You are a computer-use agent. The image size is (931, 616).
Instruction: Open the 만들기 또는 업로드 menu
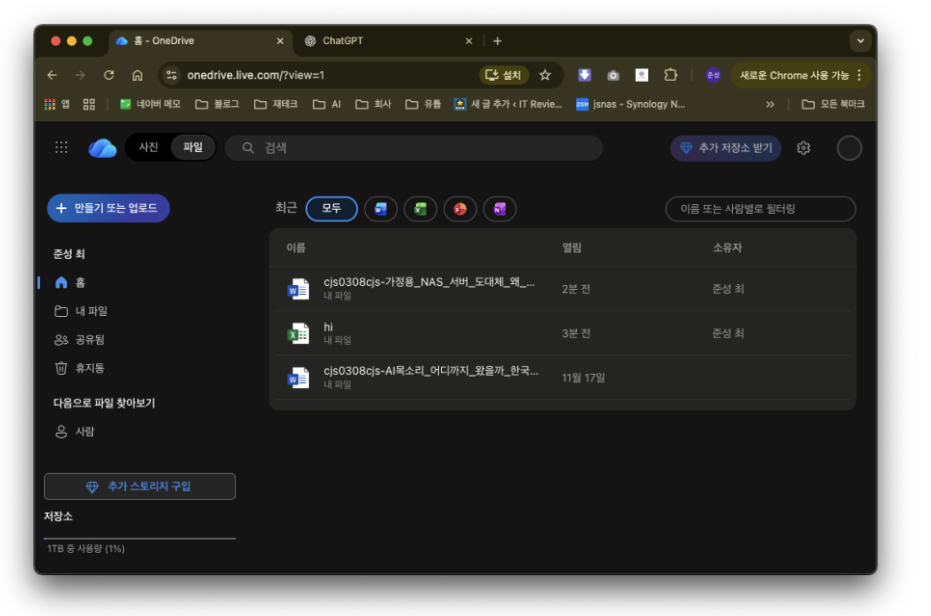(108, 208)
